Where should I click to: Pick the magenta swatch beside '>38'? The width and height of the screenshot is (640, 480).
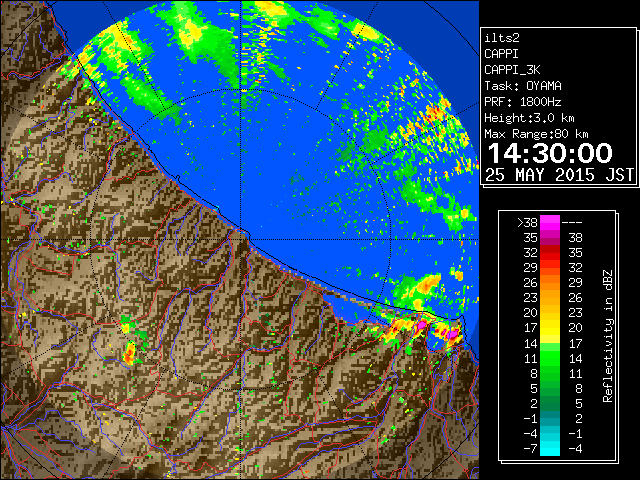click(x=550, y=223)
